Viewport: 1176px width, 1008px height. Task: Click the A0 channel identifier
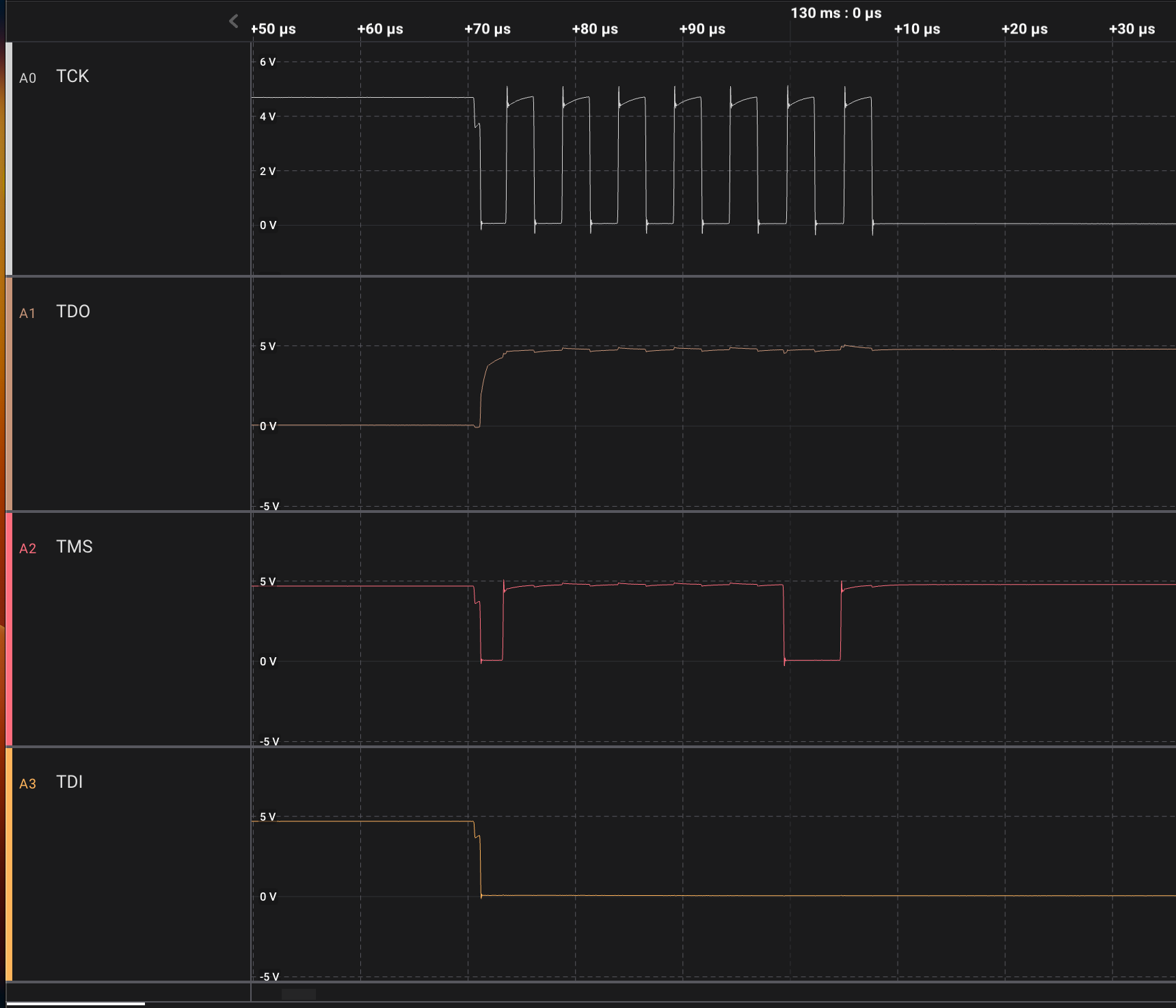[27, 78]
